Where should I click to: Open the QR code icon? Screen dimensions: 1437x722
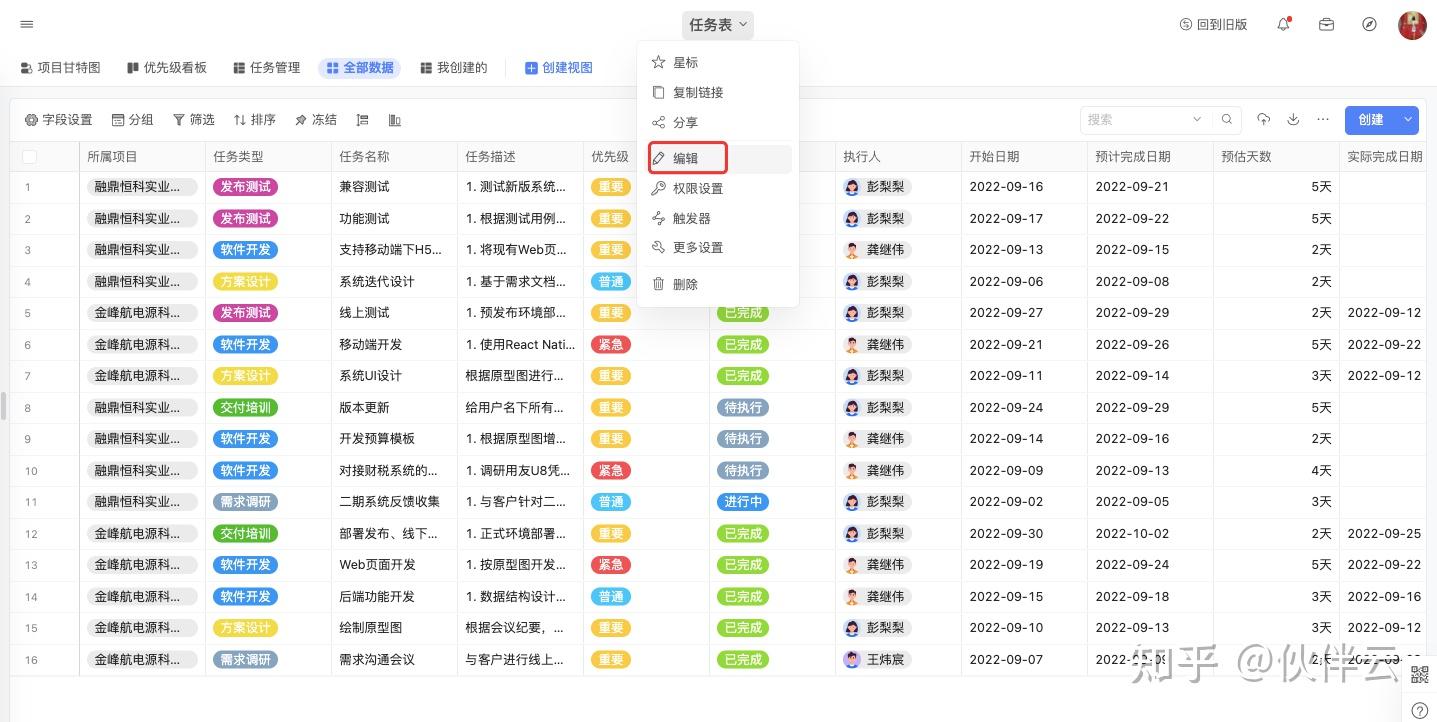[1420, 675]
